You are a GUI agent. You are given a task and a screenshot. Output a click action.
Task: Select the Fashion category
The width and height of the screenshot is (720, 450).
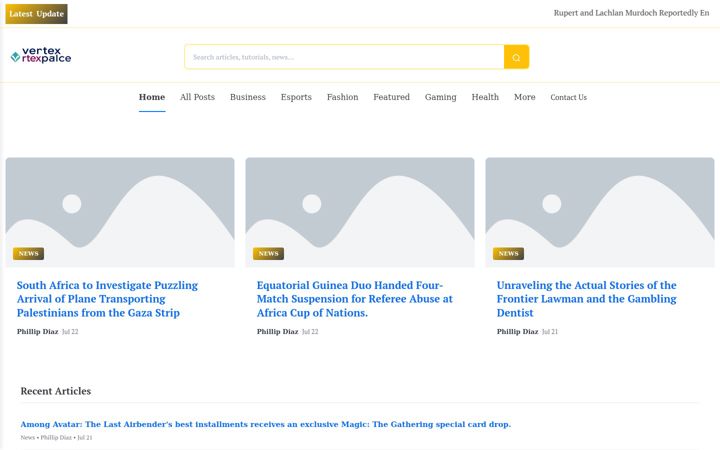pos(343,97)
